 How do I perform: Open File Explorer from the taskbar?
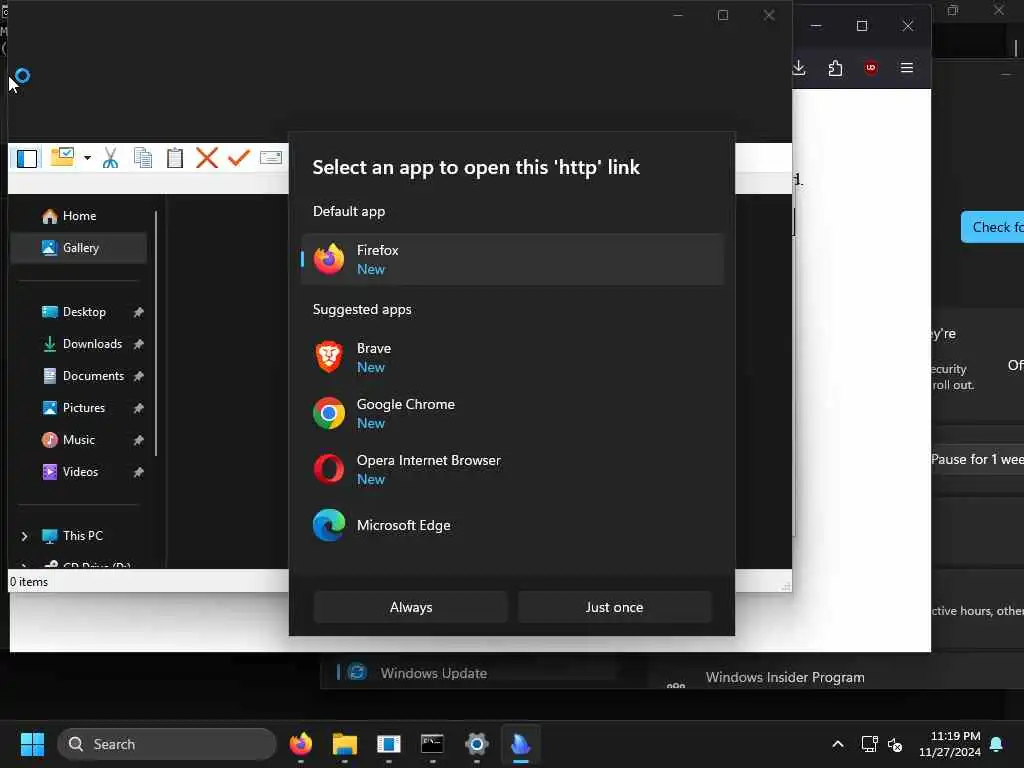coord(345,744)
